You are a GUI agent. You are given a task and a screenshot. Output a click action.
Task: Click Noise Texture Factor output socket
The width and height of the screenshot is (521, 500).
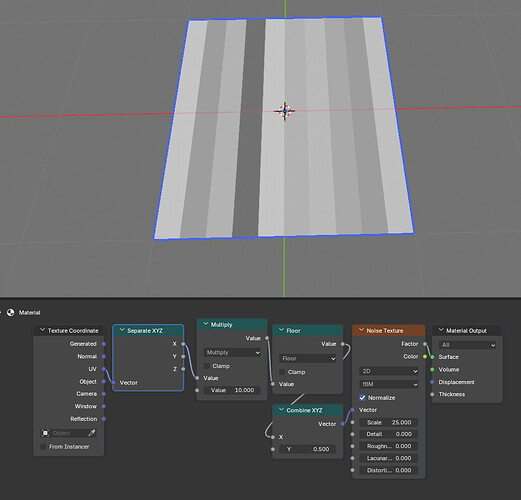click(425, 344)
